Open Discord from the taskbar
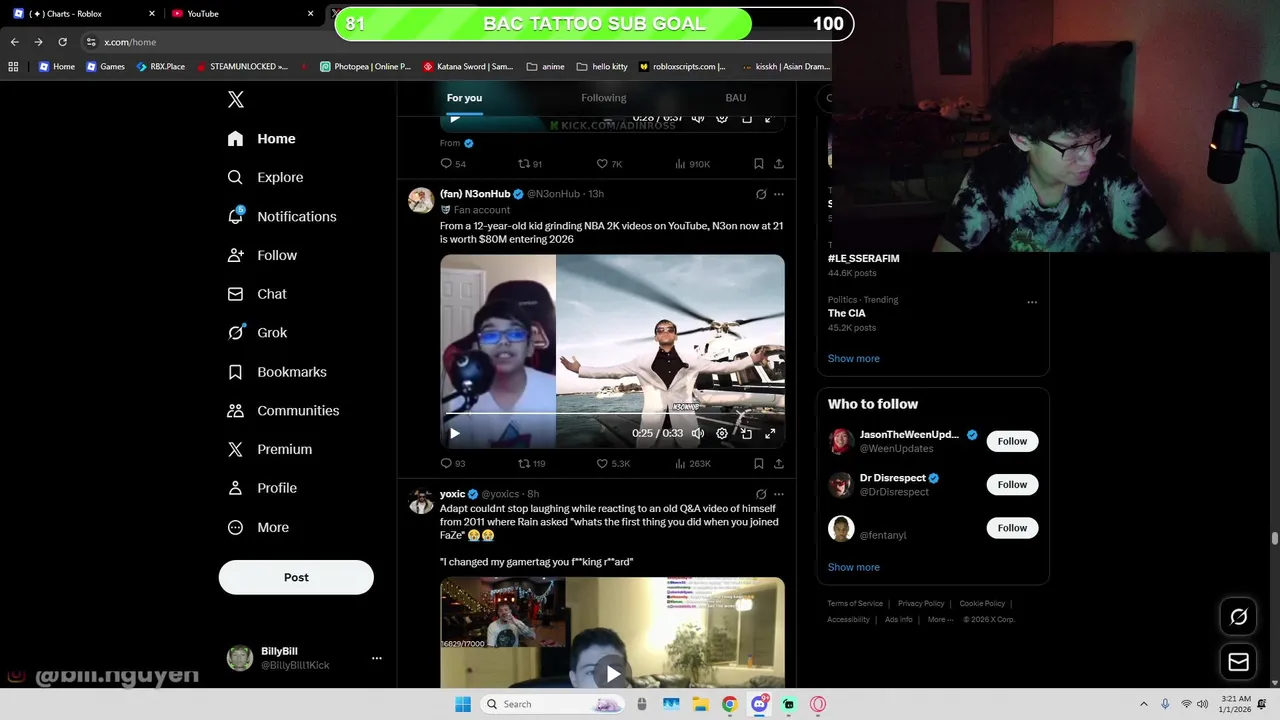The width and height of the screenshot is (1280, 720). coord(759,704)
